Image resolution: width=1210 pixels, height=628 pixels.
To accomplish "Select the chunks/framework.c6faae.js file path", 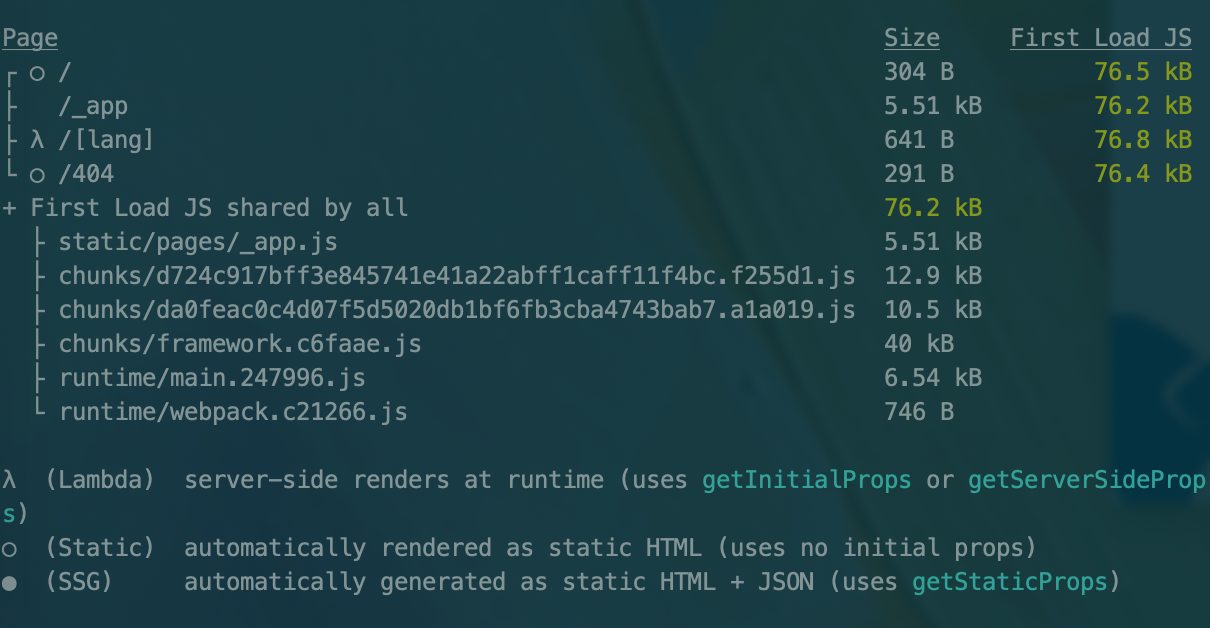I will pyautogui.click(x=240, y=344).
